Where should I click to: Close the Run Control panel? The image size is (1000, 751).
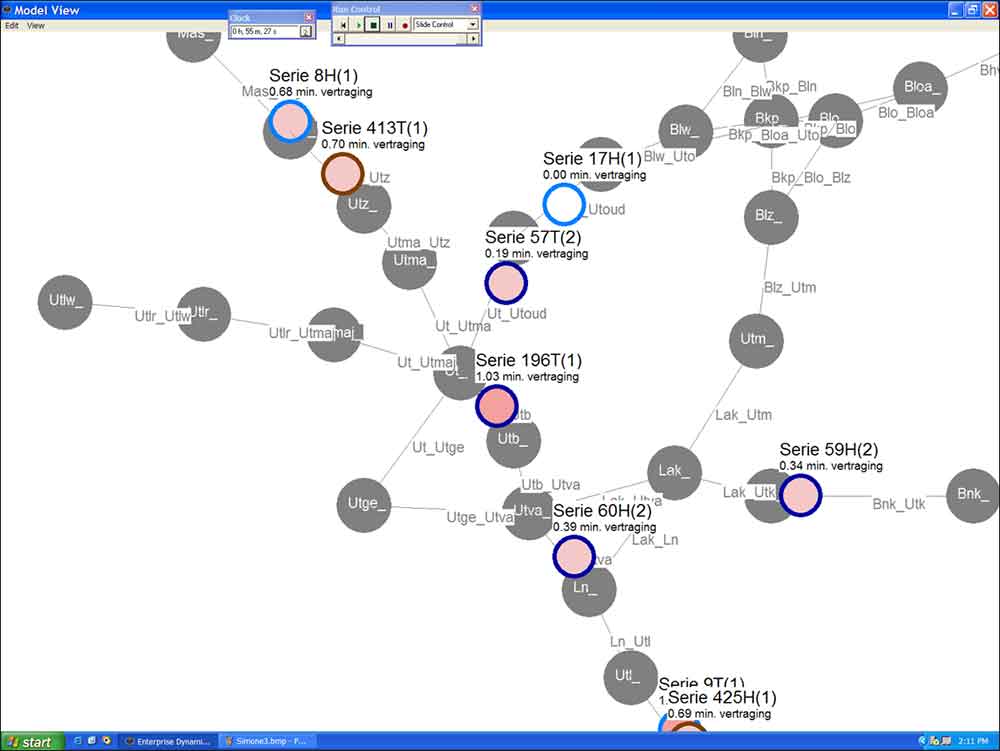[x=474, y=8]
